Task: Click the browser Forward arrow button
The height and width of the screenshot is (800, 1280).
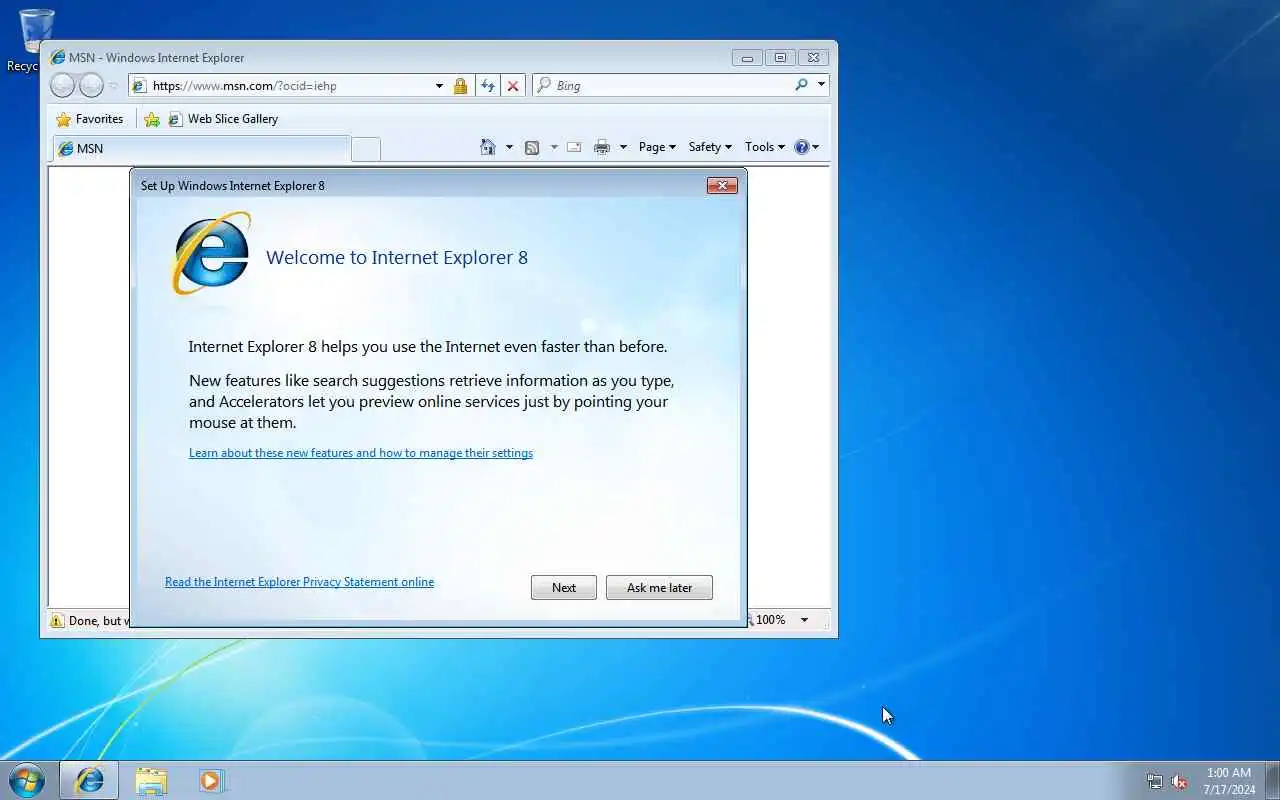Action: pyautogui.click(x=91, y=85)
